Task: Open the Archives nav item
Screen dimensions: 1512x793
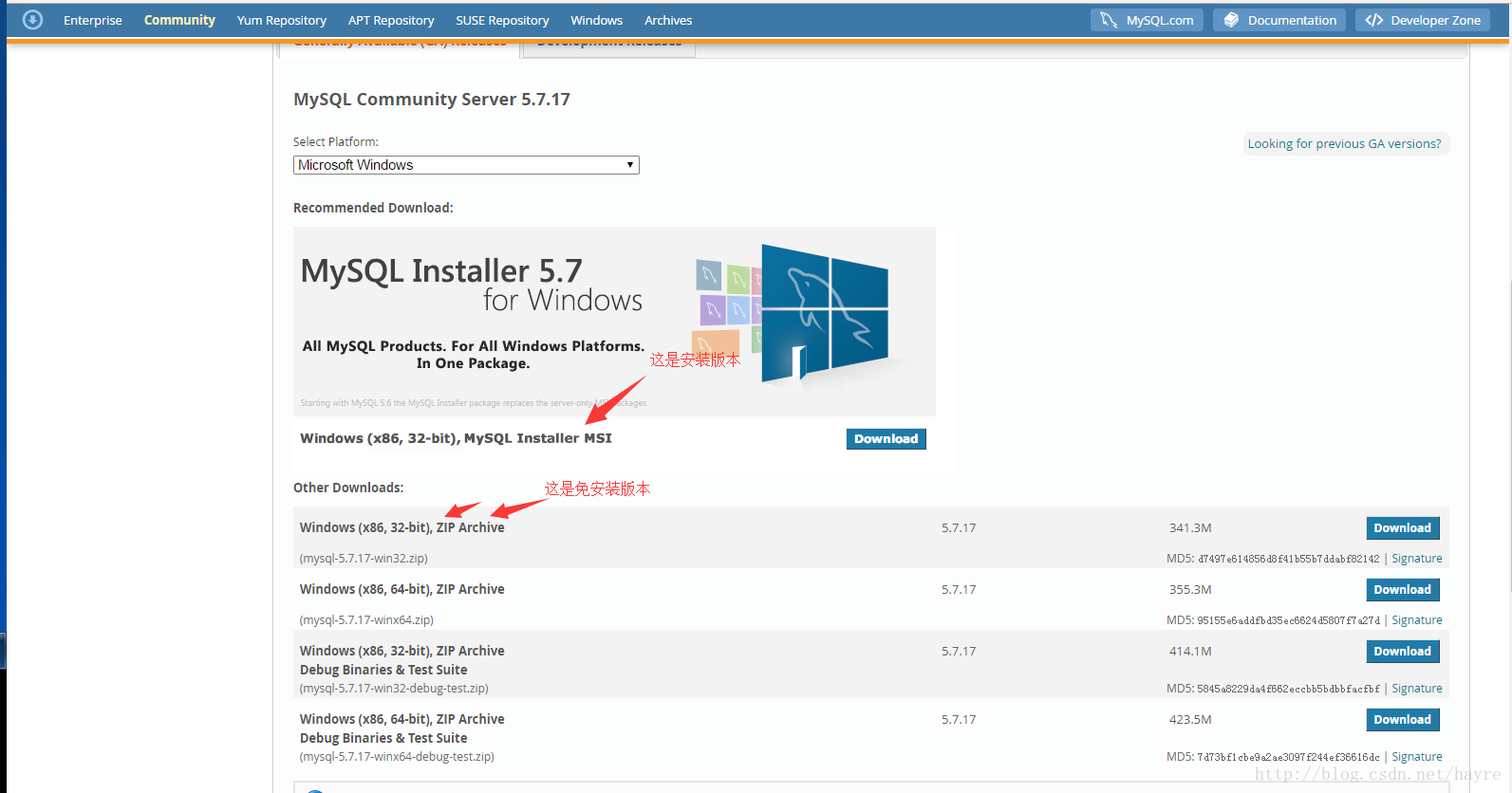Action: click(668, 20)
